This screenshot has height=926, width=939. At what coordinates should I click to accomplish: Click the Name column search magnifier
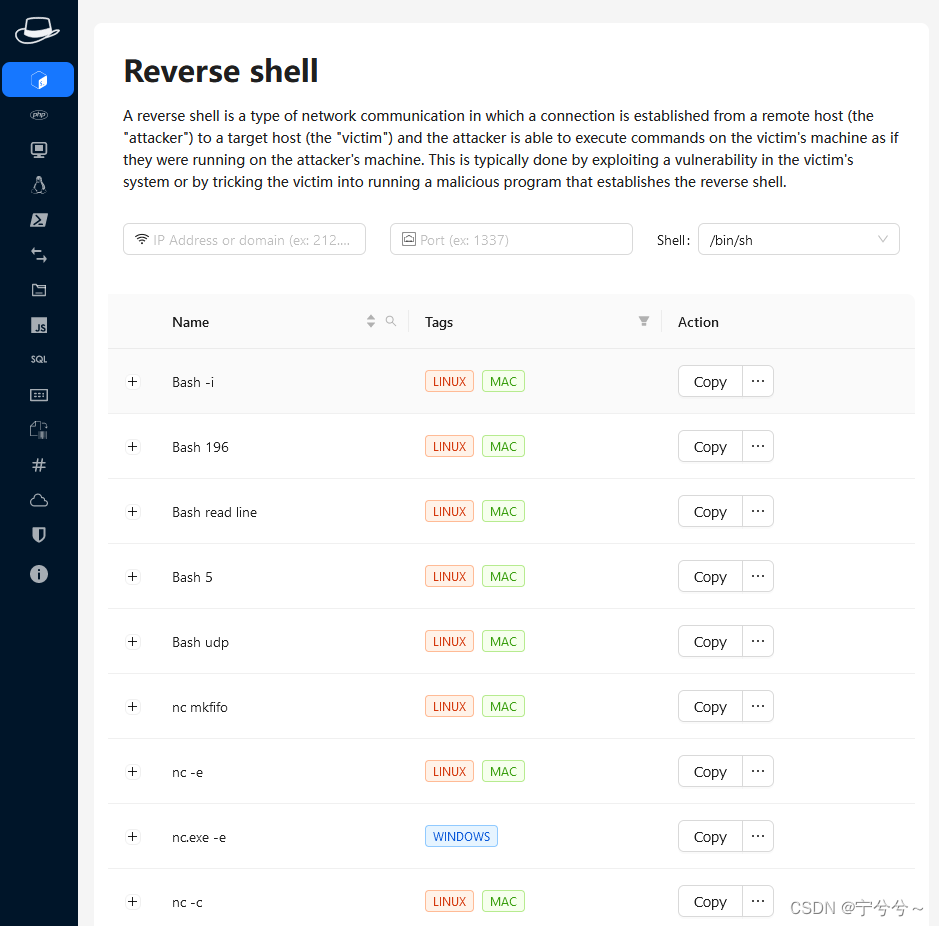(390, 321)
